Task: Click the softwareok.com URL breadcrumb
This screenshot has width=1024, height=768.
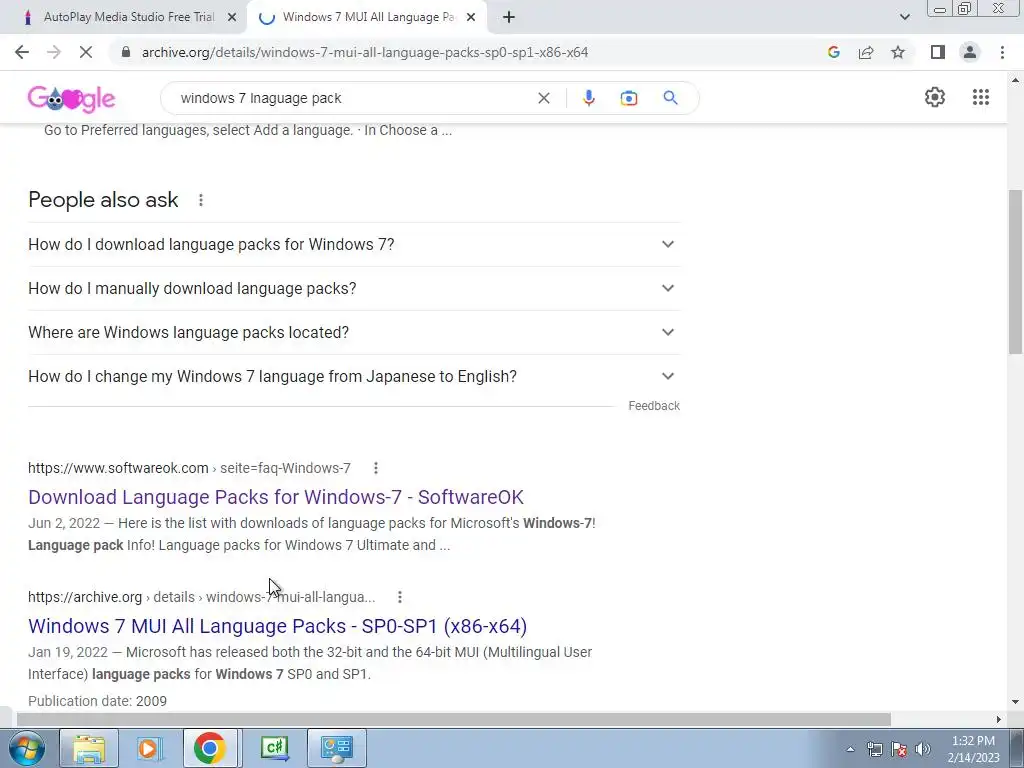Action: [x=189, y=468]
